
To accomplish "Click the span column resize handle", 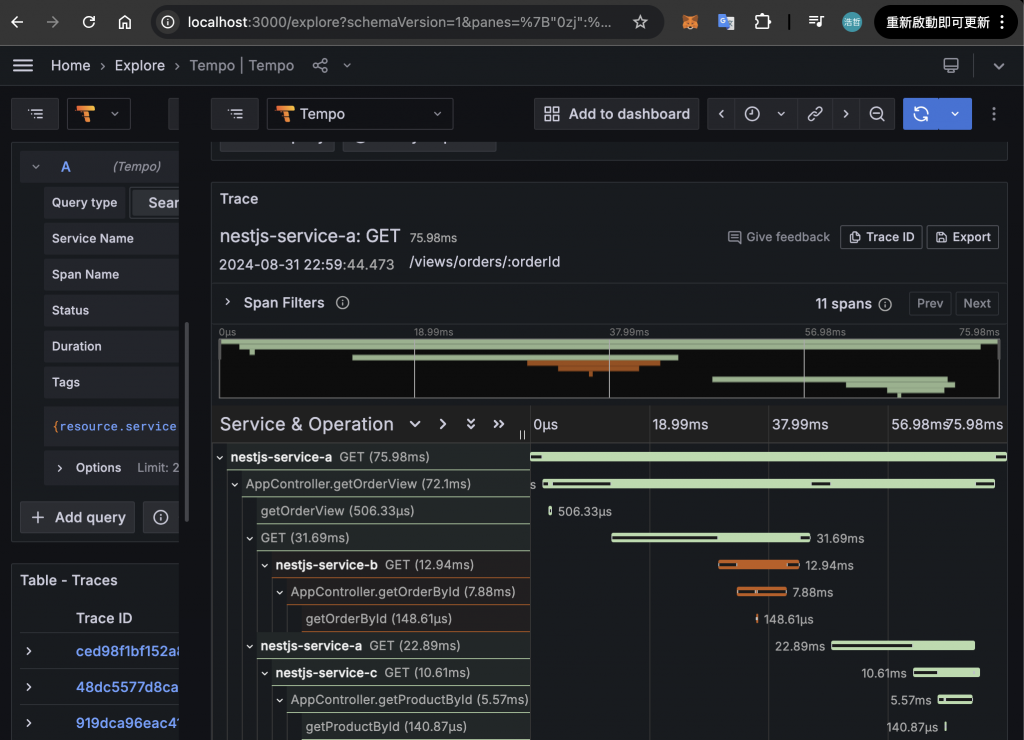I will (x=522, y=435).
